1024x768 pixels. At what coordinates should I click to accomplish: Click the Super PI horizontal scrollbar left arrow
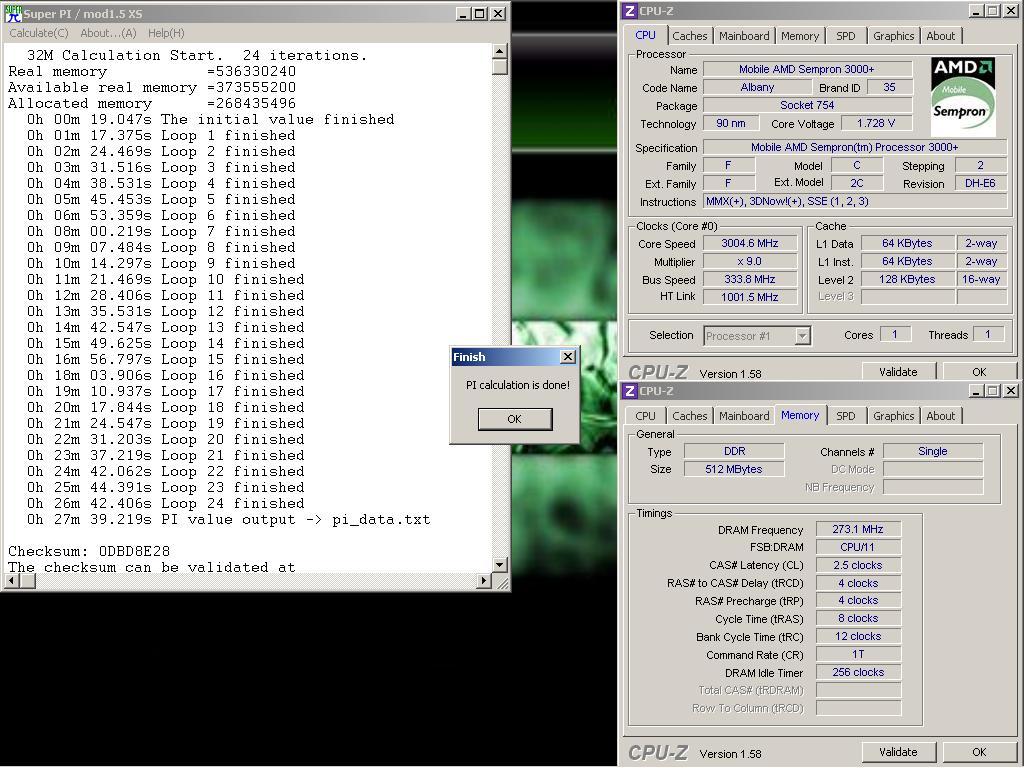pos(12,580)
